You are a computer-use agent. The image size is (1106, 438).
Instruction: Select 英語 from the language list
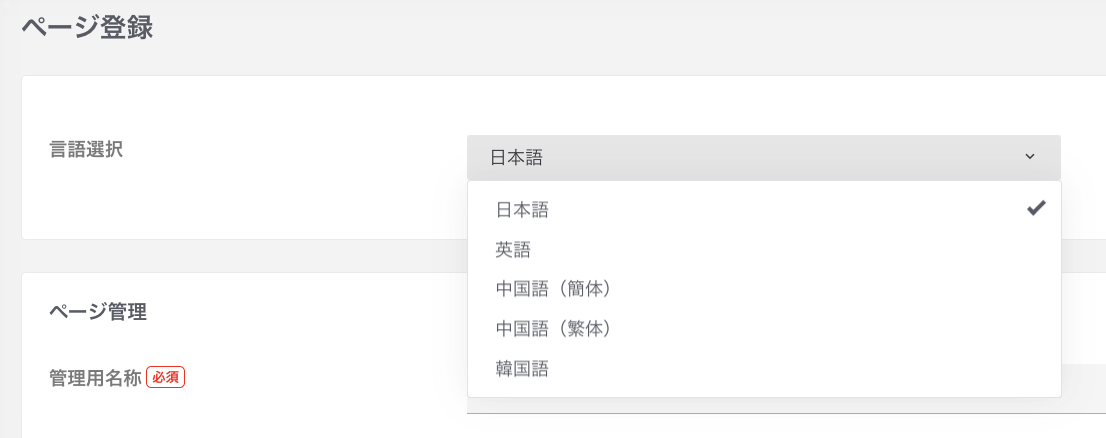[x=513, y=249]
